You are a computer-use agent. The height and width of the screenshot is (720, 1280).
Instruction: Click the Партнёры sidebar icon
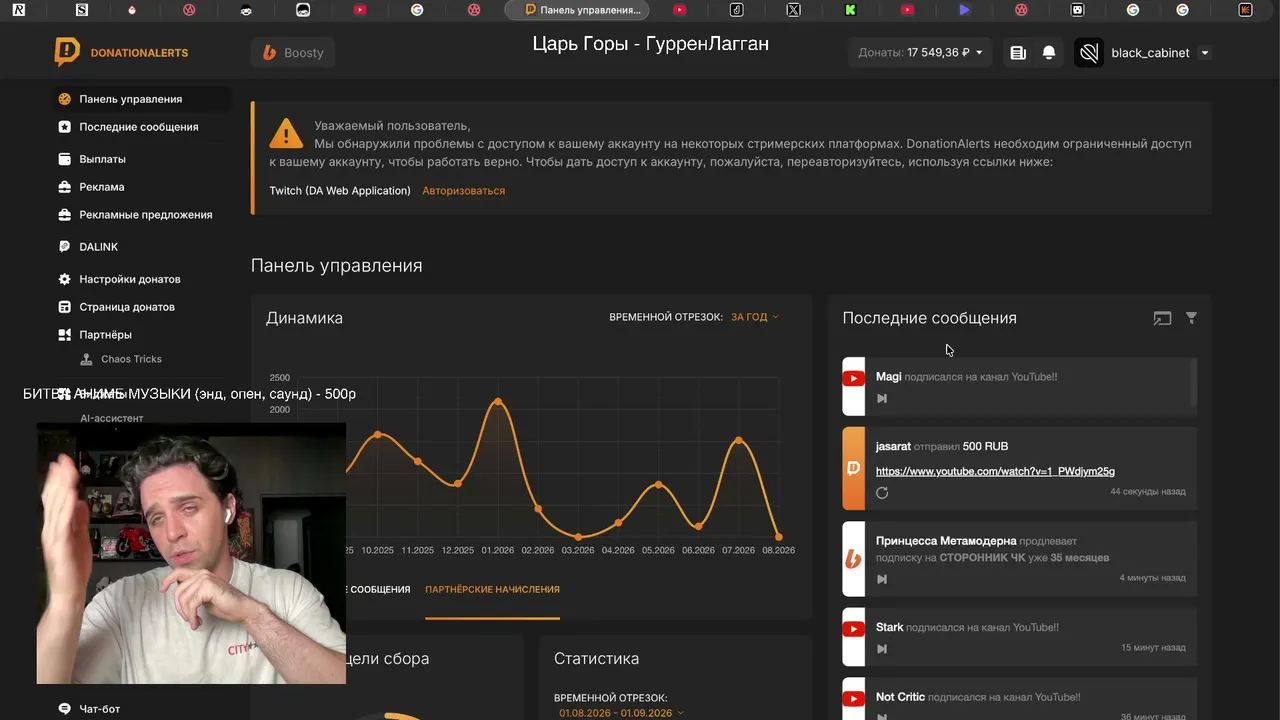tap(65, 335)
